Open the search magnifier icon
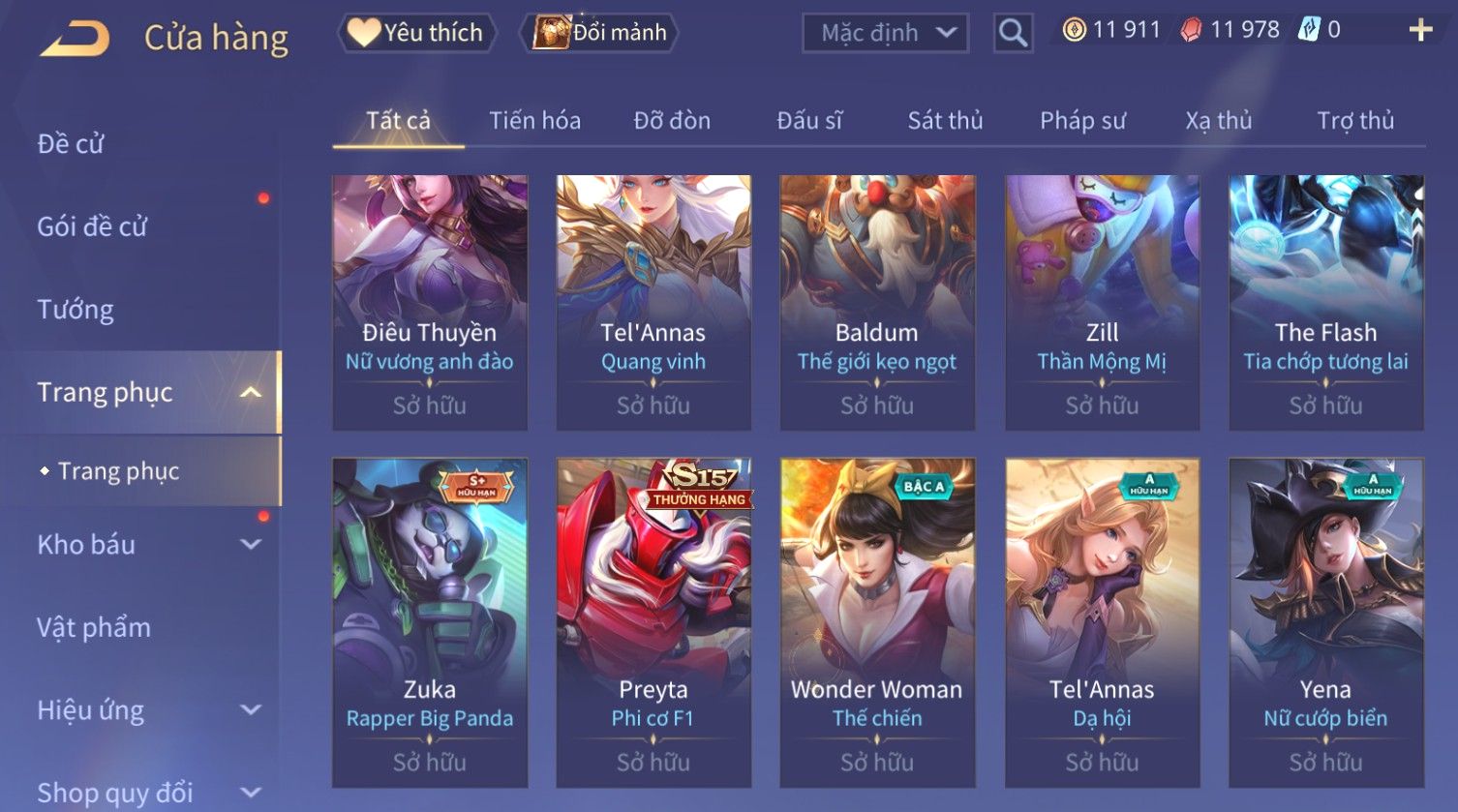Viewport: 1458px width, 812px height. (x=1013, y=33)
